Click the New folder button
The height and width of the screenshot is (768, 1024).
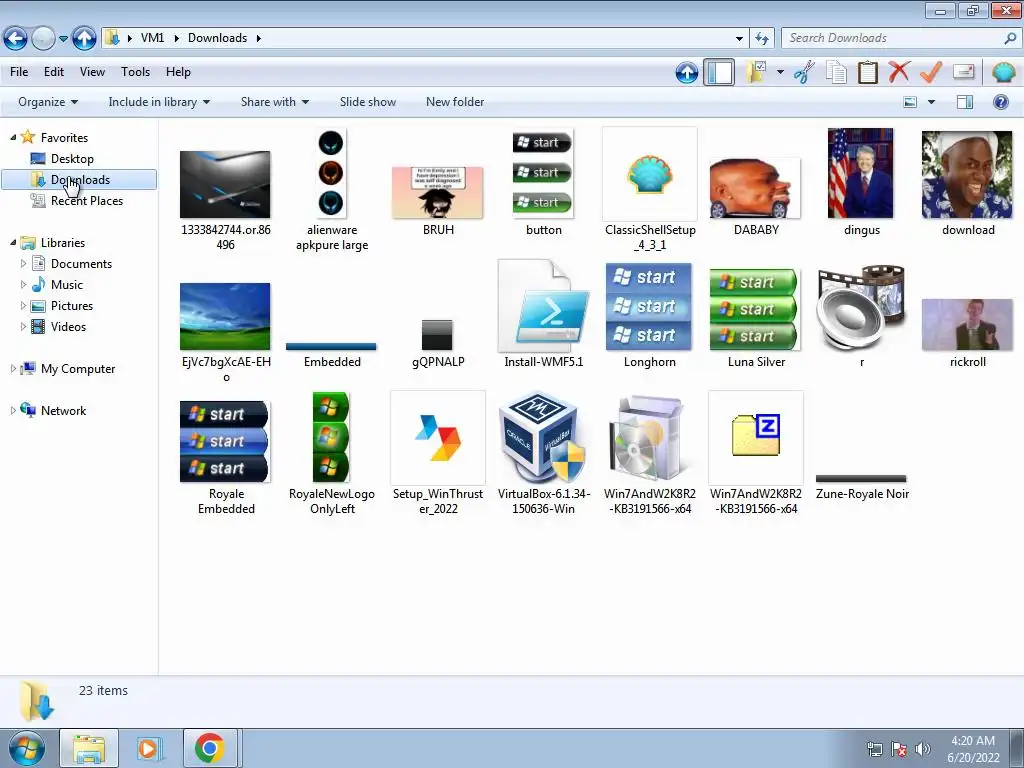pos(455,102)
